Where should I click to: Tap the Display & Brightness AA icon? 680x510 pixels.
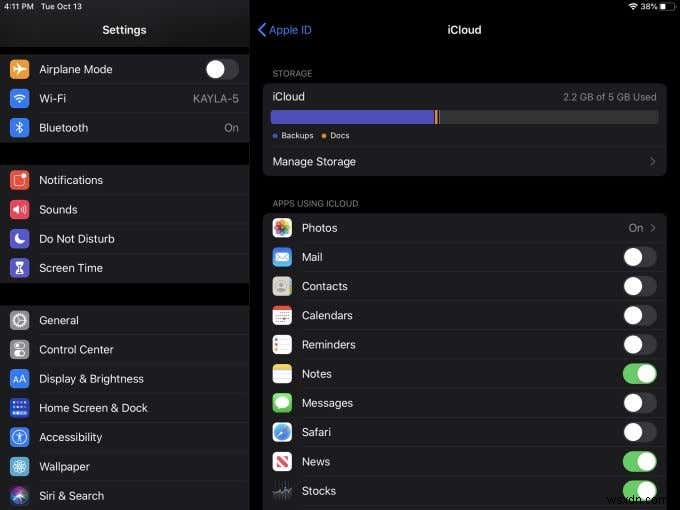pos(20,379)
